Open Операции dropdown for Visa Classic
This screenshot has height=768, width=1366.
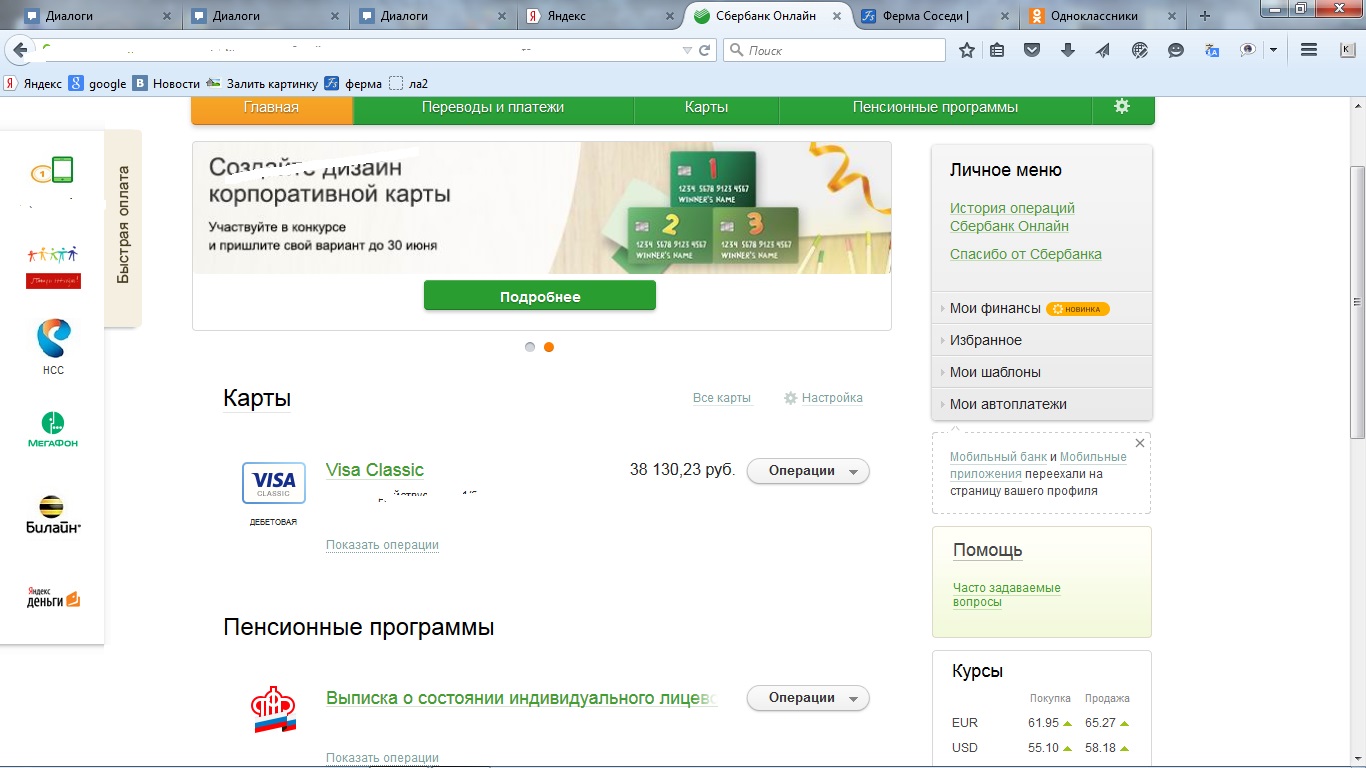point(808,471)
